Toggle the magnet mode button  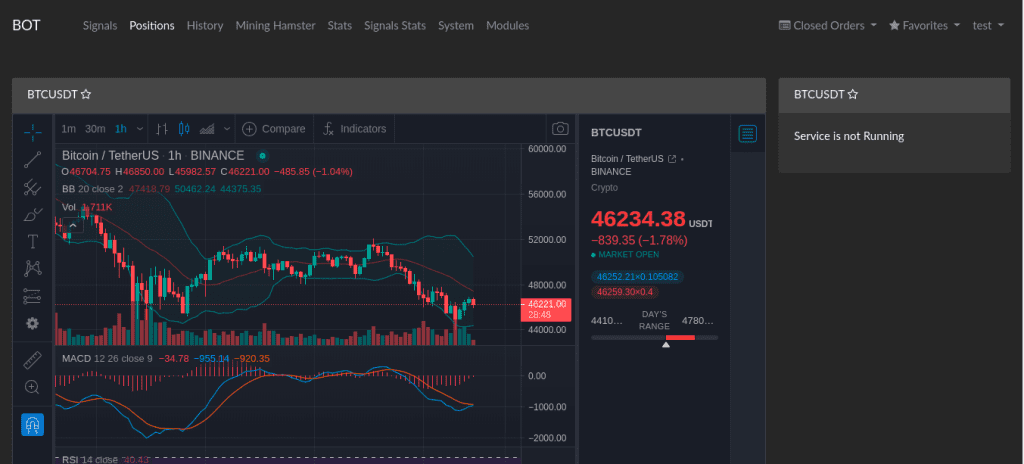(x=33, y=425)
